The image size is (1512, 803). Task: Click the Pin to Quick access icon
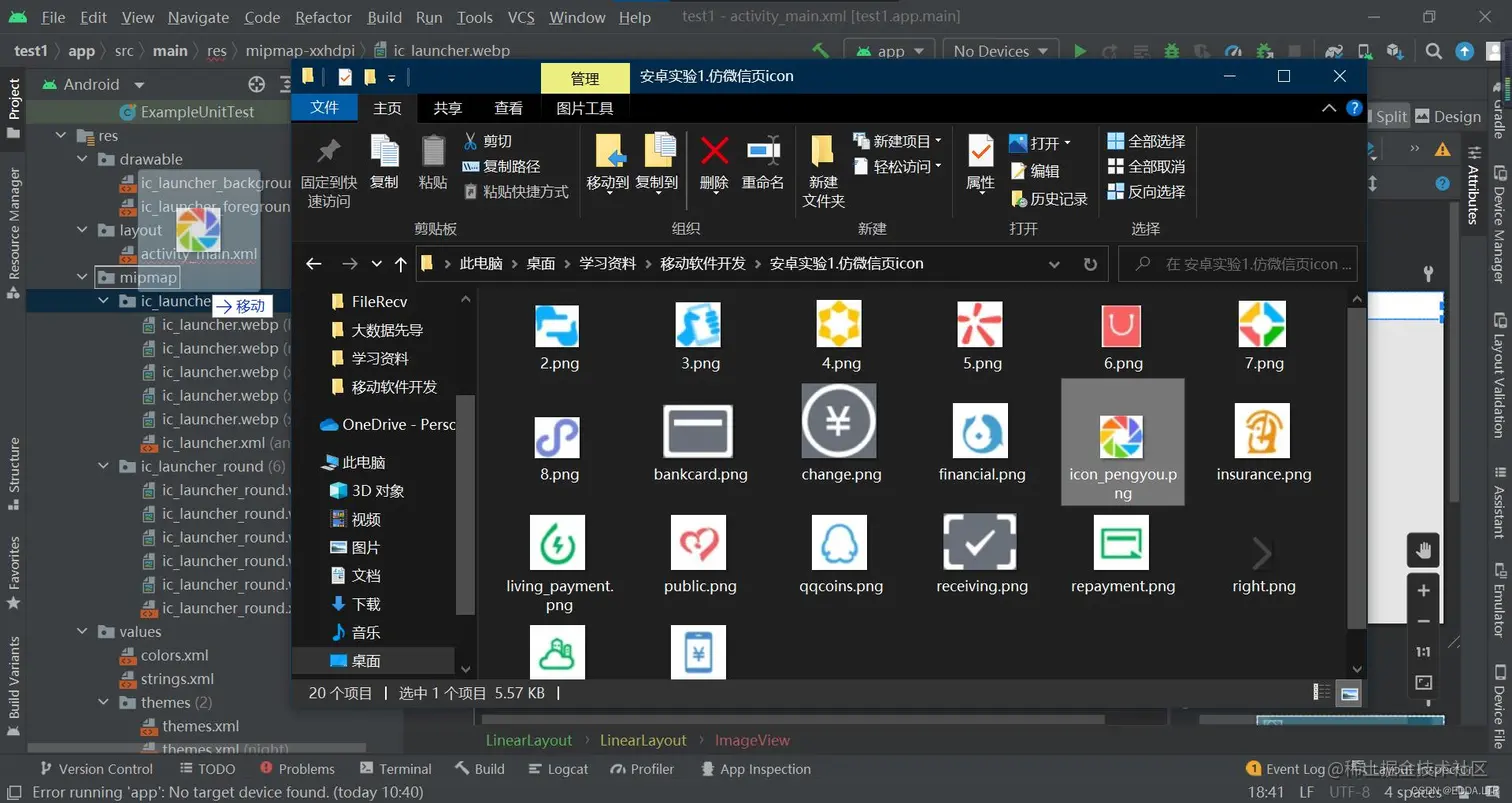coord(328,151)
